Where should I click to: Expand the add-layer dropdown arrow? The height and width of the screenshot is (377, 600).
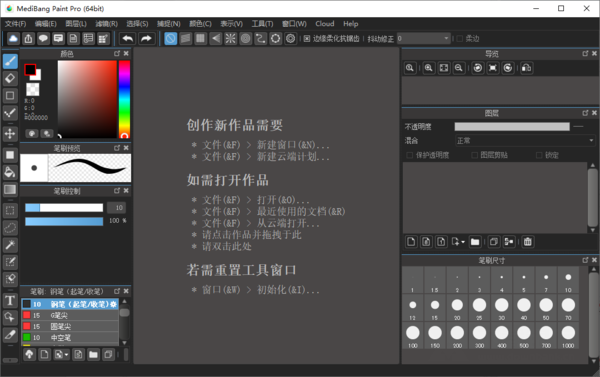click(463, 242)
